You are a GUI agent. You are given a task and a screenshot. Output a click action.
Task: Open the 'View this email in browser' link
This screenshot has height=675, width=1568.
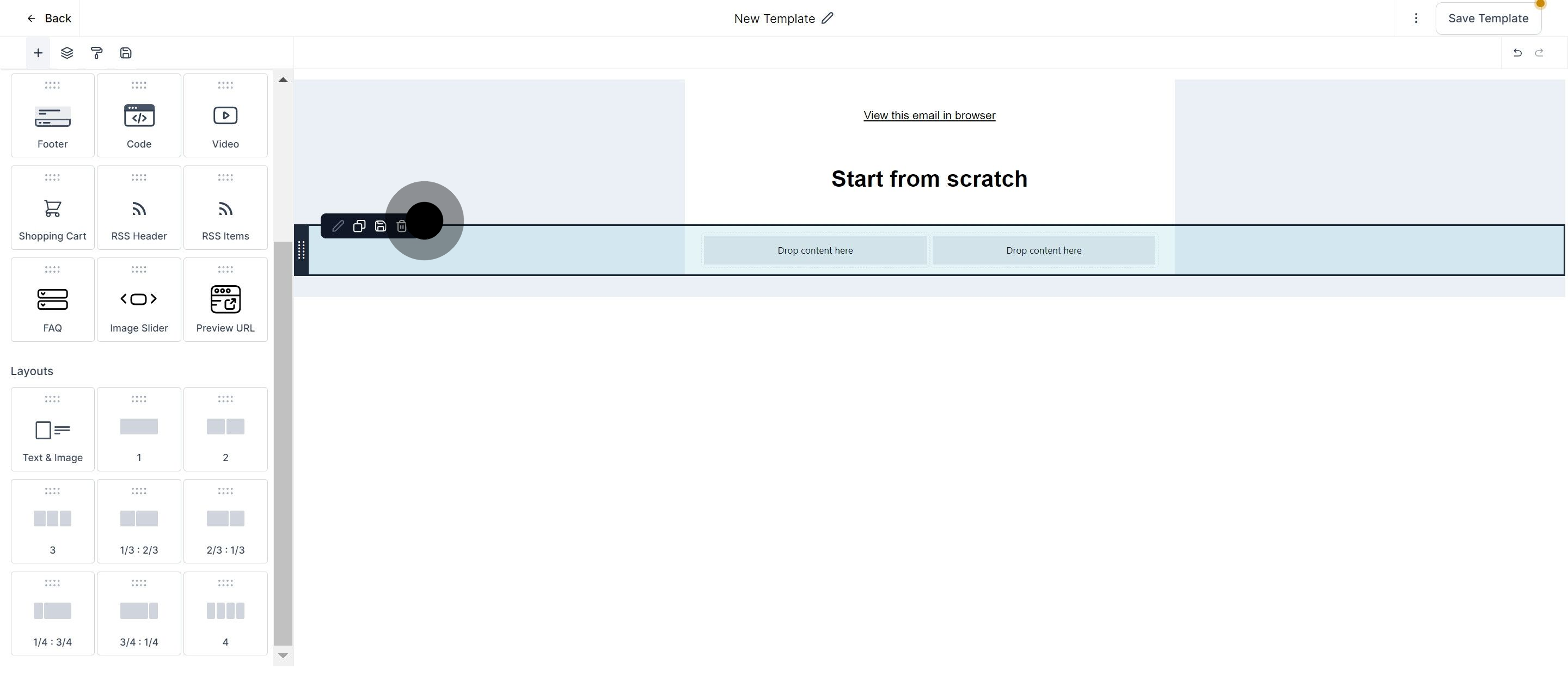pyautogui.click(x=929, y=115)
